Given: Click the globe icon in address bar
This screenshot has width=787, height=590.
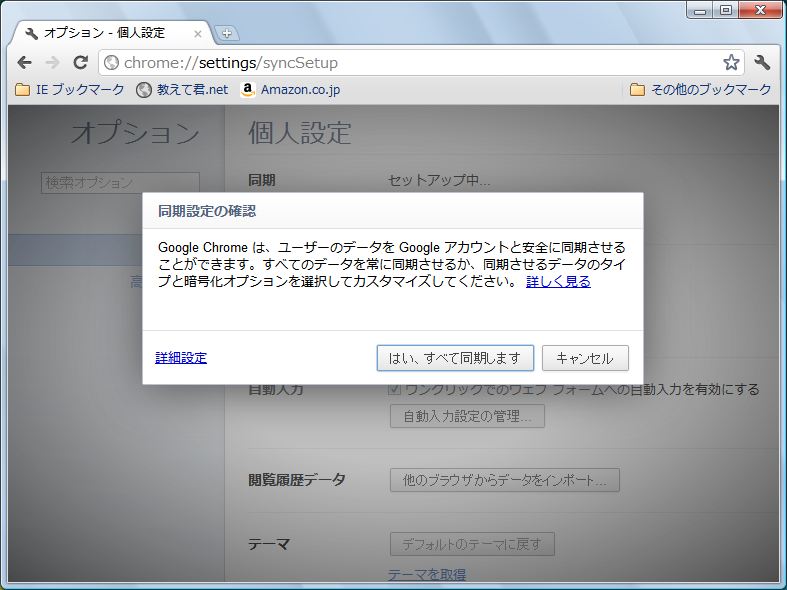Looking at the screenshot, I should pos(111,63).
